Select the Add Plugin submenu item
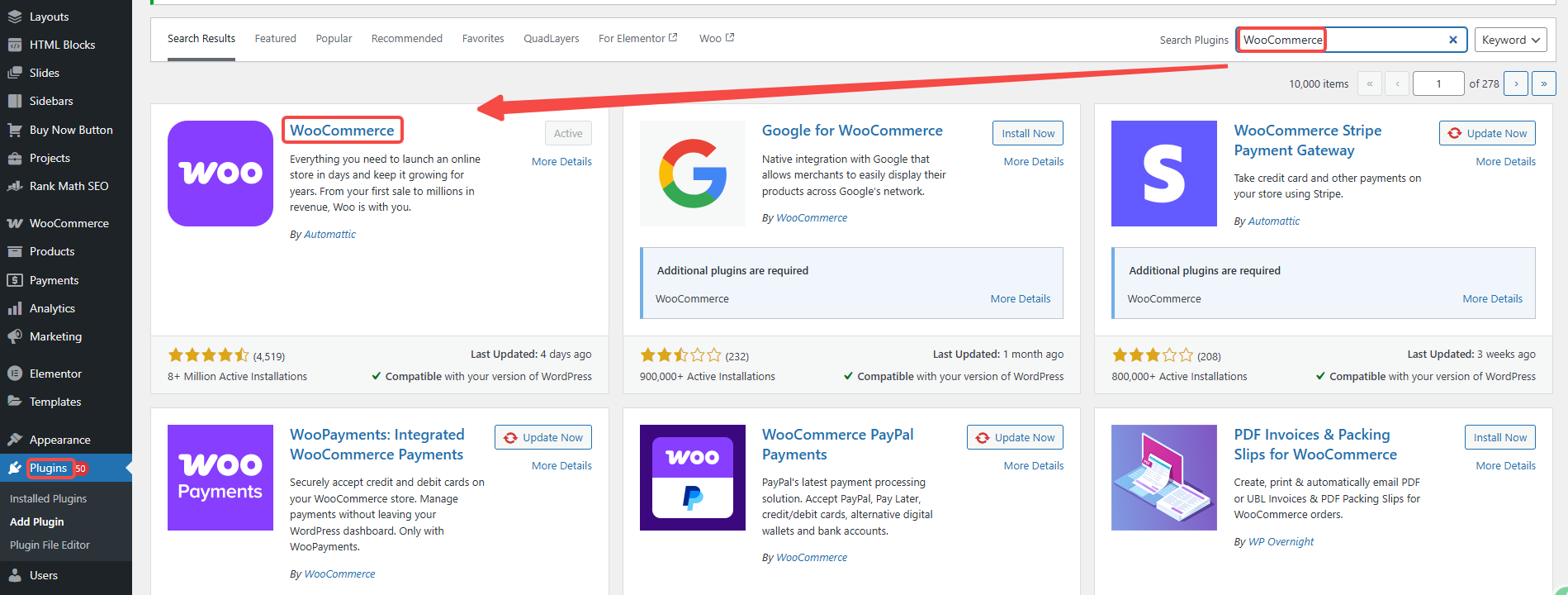 (36, 522)
